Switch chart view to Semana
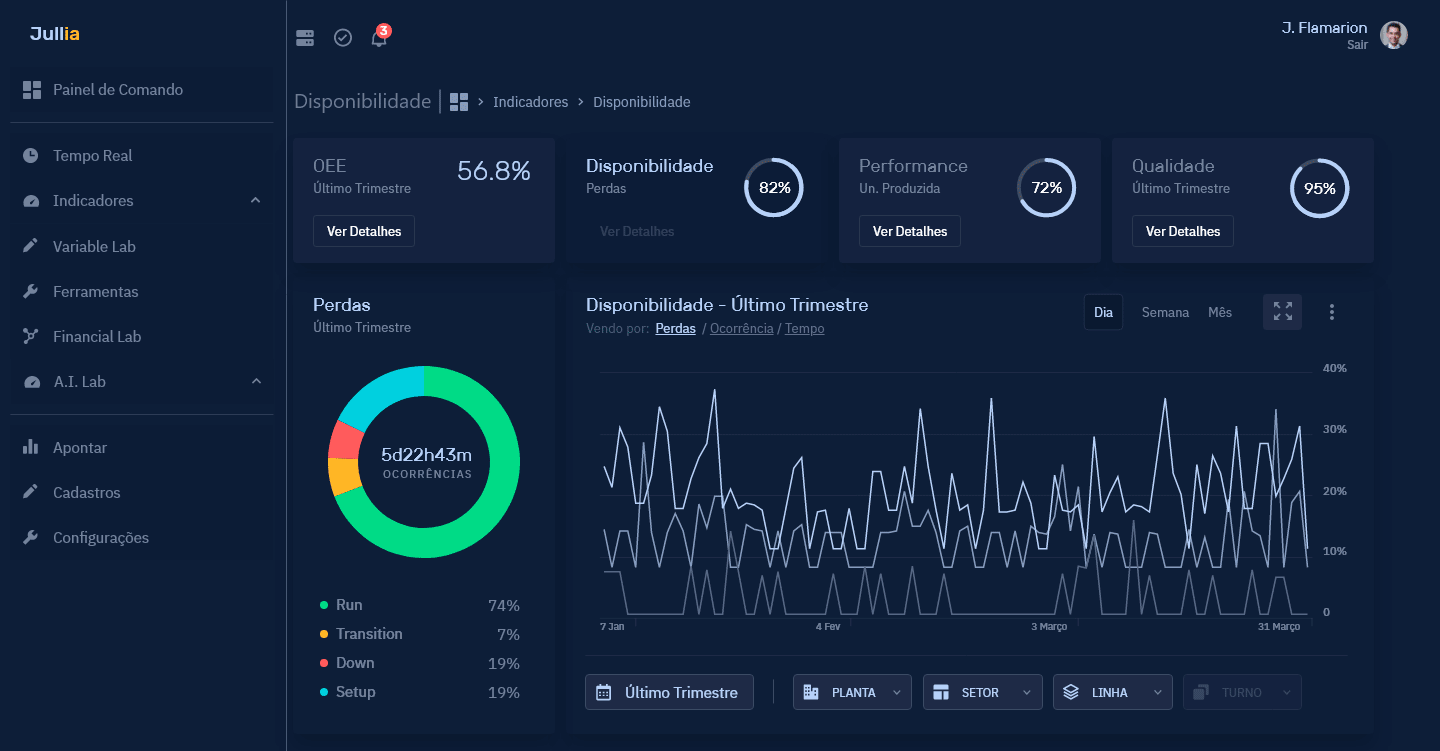 [1165, 312]
